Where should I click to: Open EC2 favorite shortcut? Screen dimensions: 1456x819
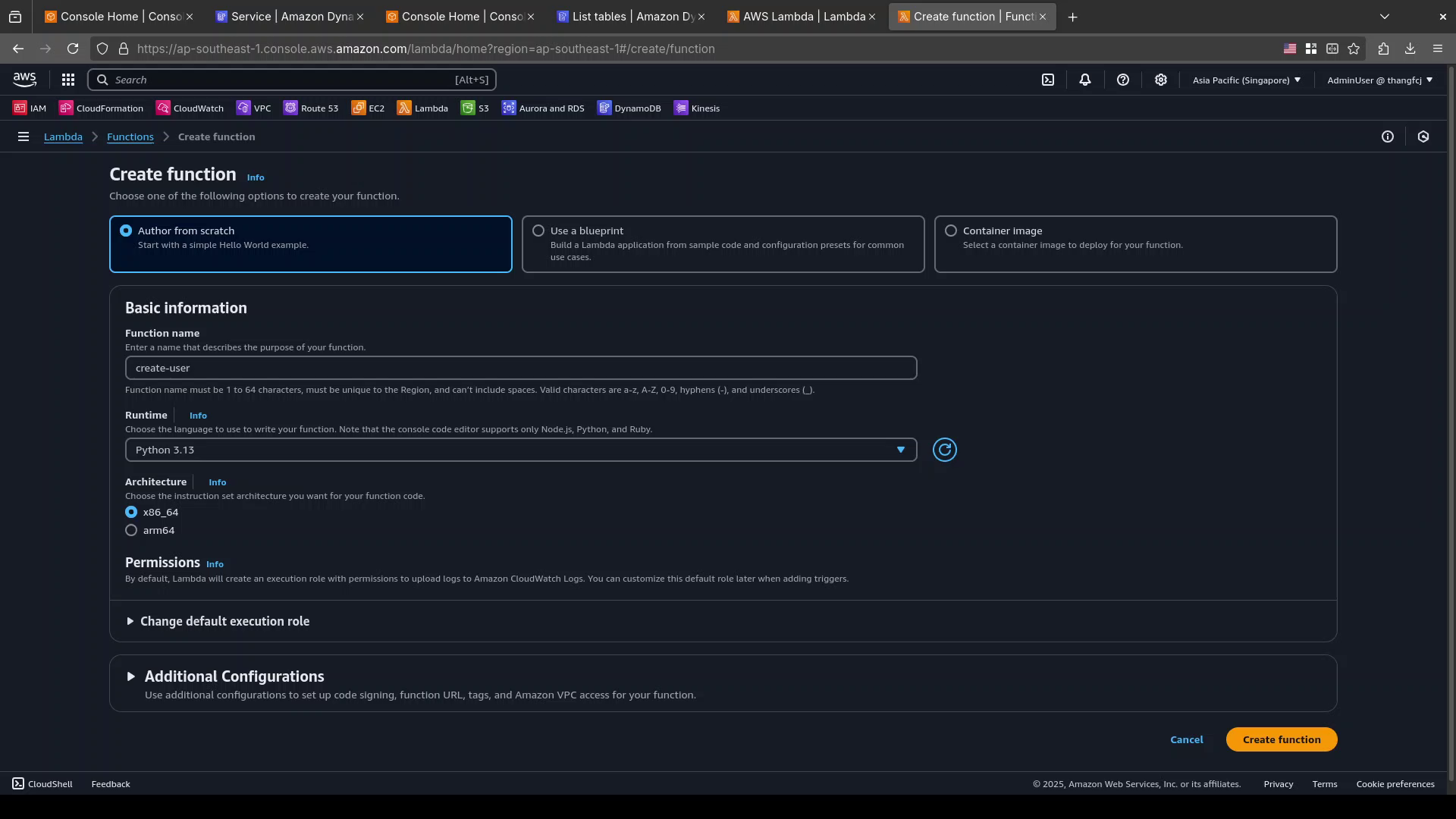pos(368,108)
